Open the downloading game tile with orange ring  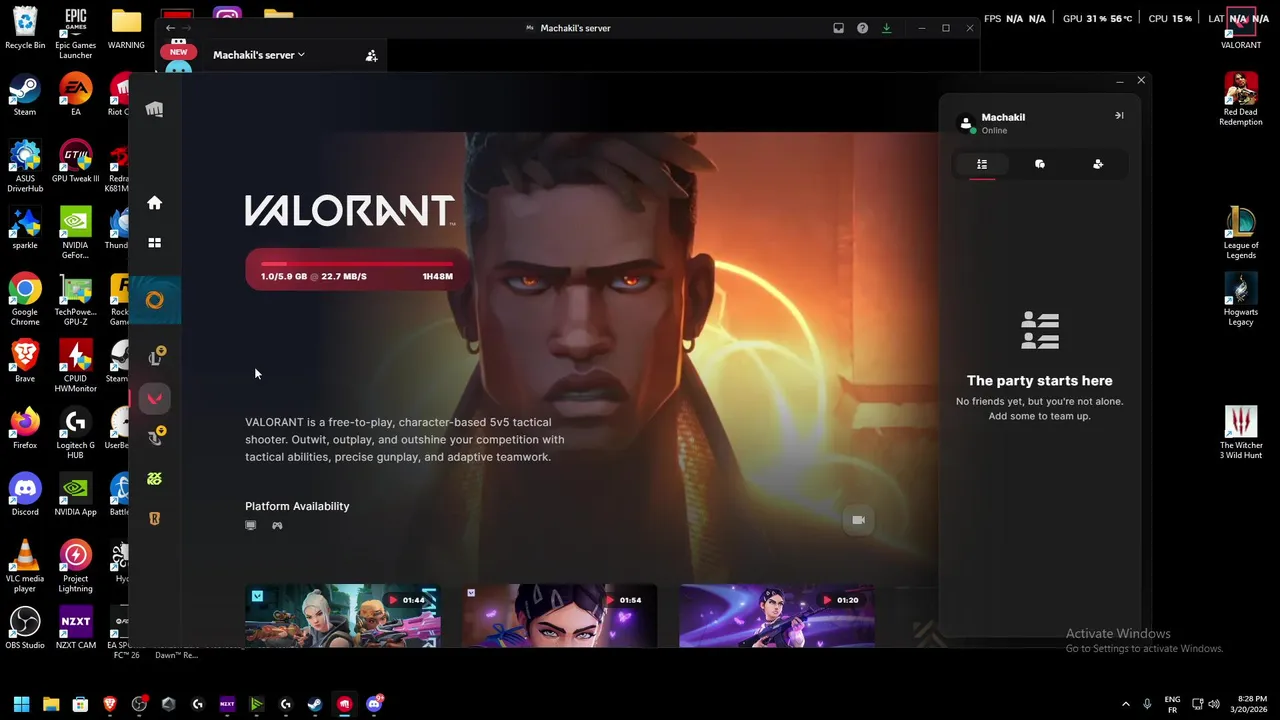coord(155,300)
